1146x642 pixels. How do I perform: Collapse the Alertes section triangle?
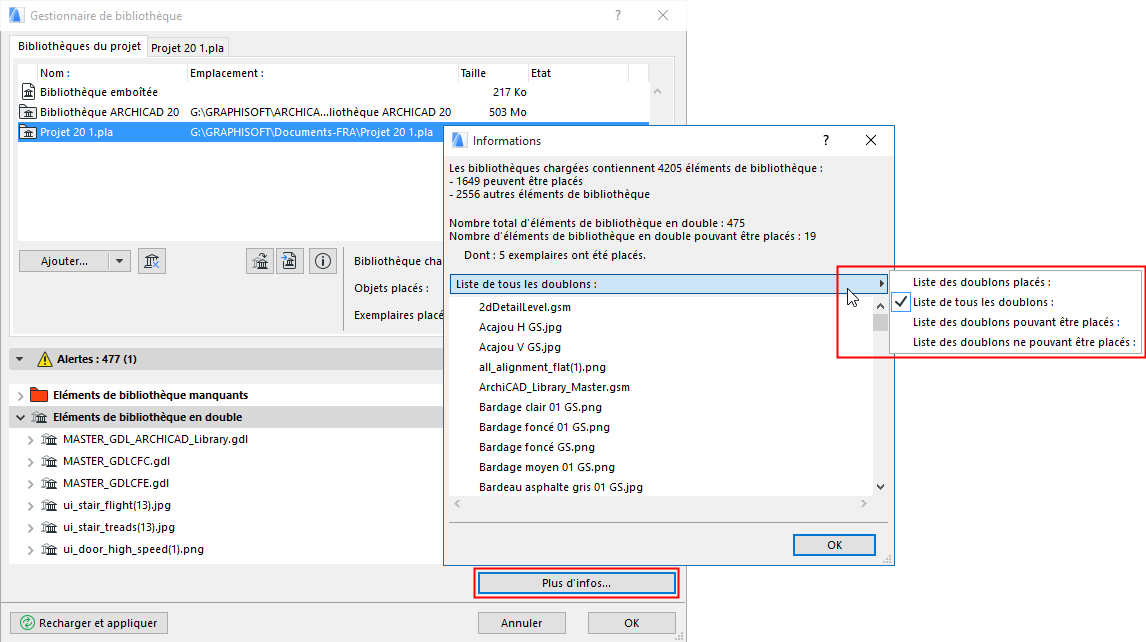(20, 359)
